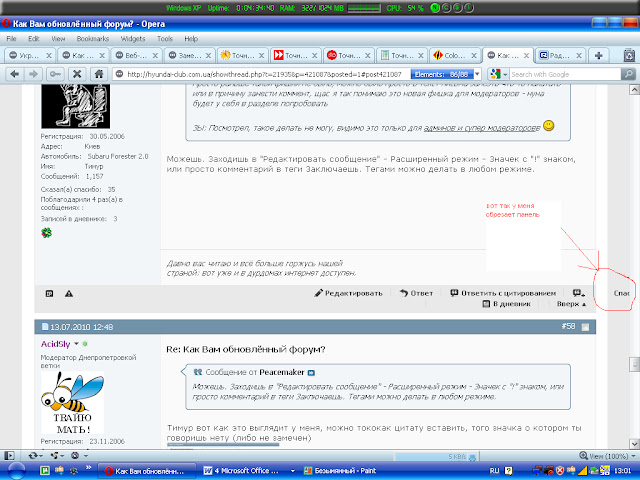Go to the Home page button

pyautogui.click(x=99, y=74)
